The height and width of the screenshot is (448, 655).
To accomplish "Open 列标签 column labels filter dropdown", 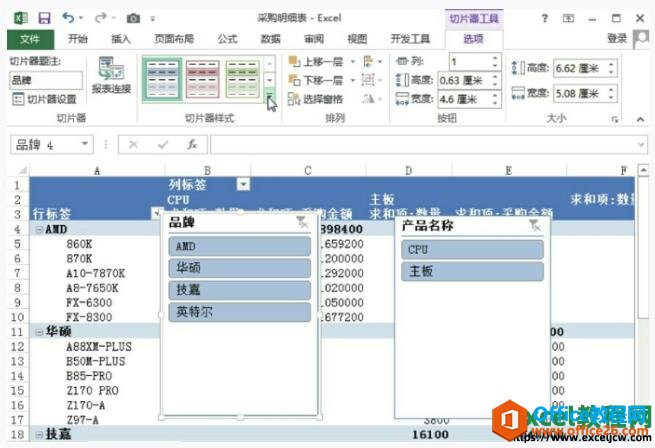I will [x=243, y=184].
